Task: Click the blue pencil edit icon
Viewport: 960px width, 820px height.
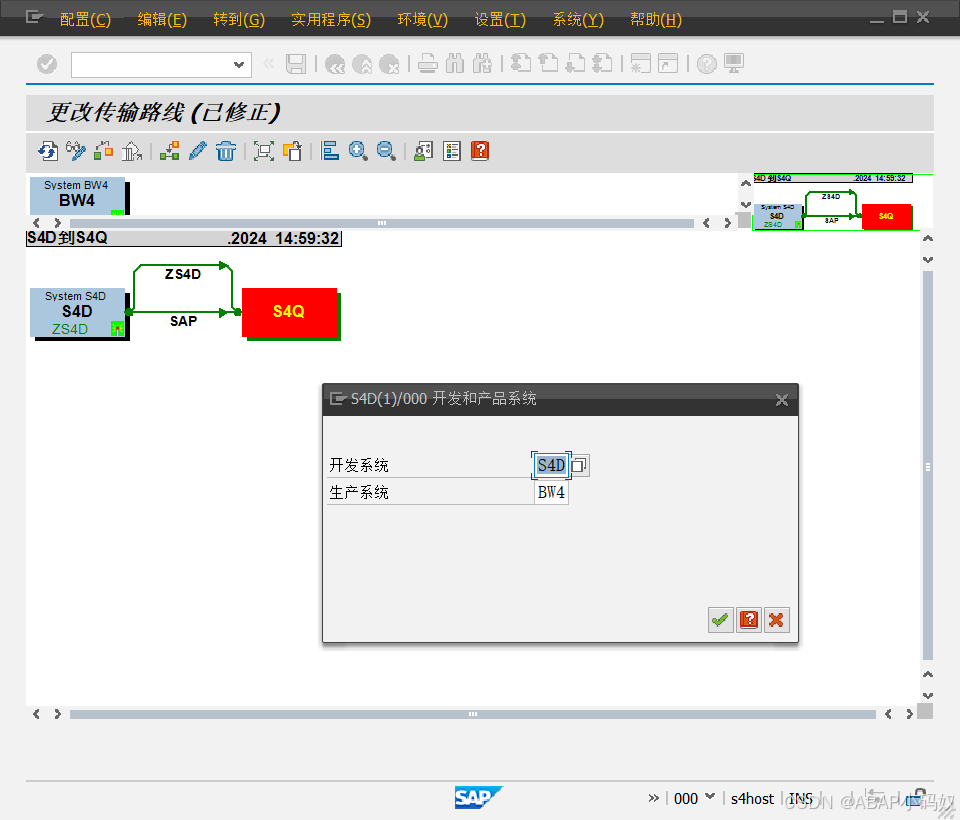Action: (x=198, y=151)
